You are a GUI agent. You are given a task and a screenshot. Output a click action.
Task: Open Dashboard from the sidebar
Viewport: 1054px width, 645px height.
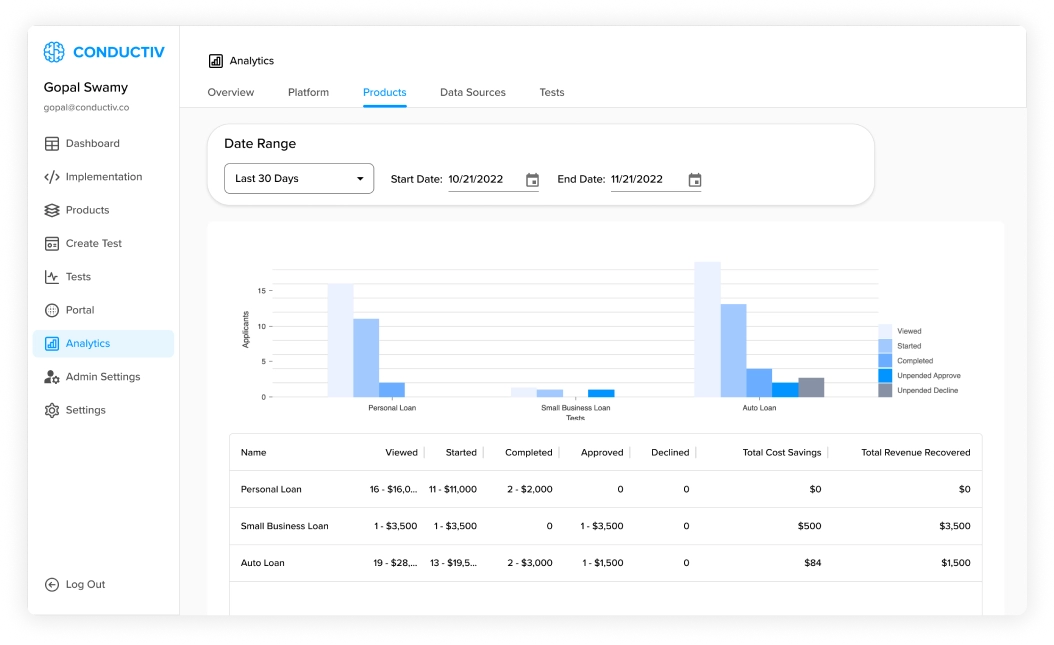[x=93, y=144]
